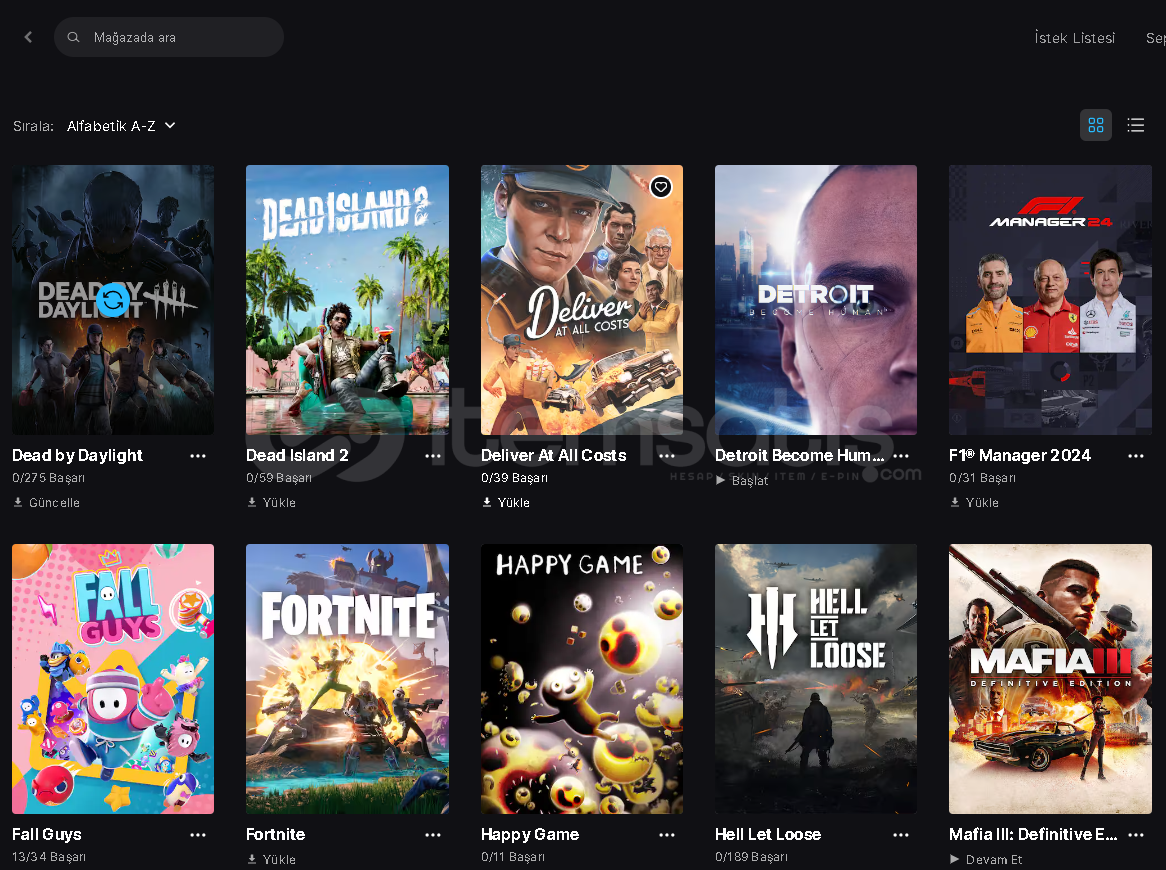Open Dead Island 2 cover thumbnail
This screenshot has height=870, width=1166.
[x=347, y=300]
